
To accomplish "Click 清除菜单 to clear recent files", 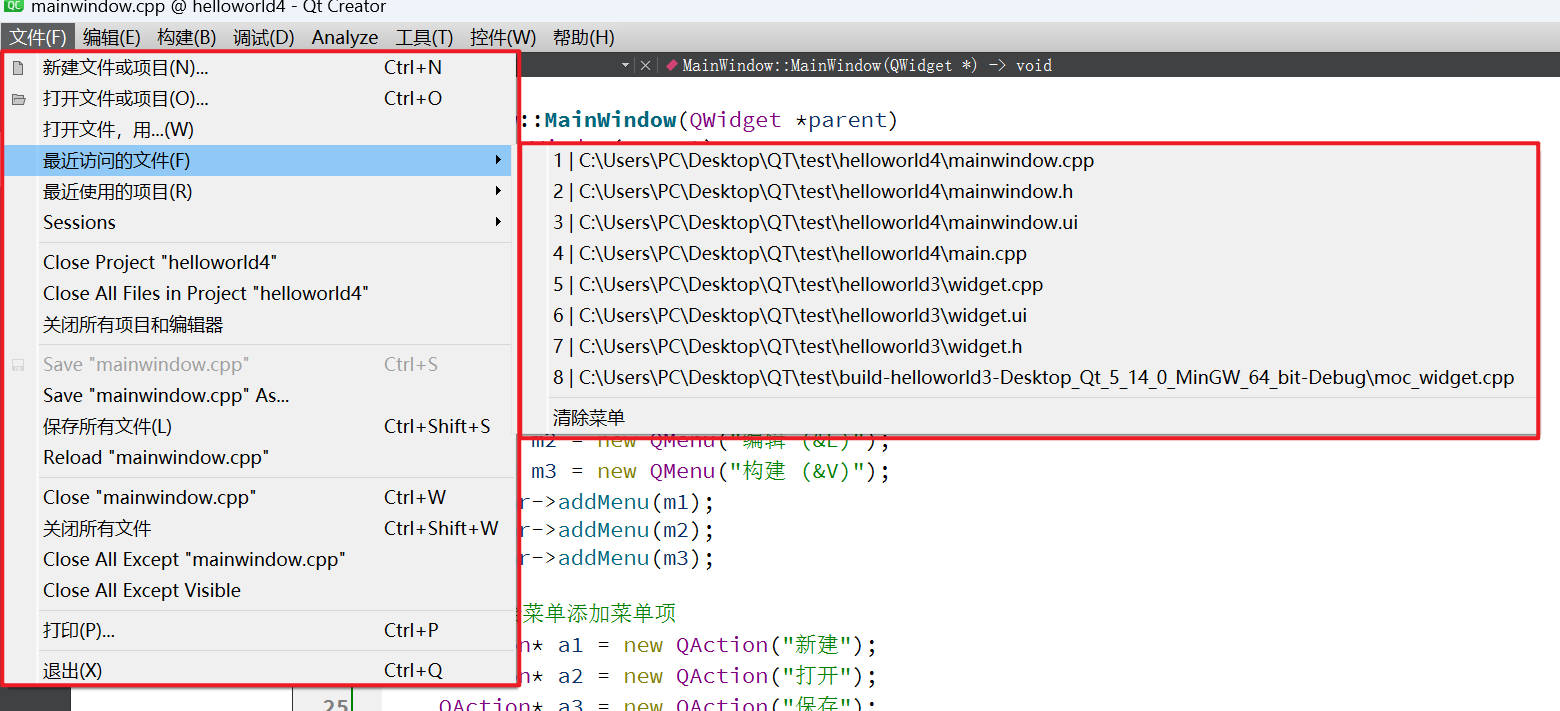I will pos(1028,418).
